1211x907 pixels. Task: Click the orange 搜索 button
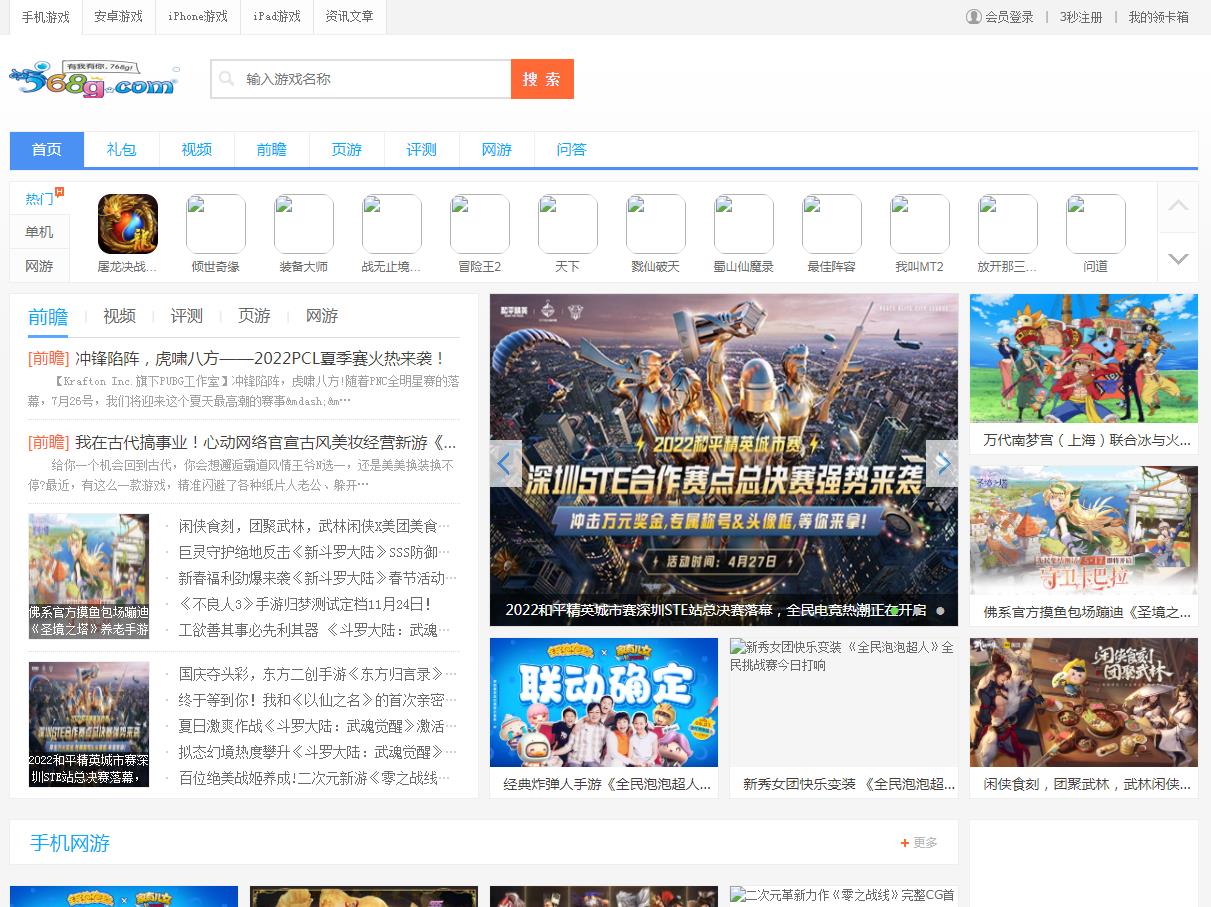(542, 79)
